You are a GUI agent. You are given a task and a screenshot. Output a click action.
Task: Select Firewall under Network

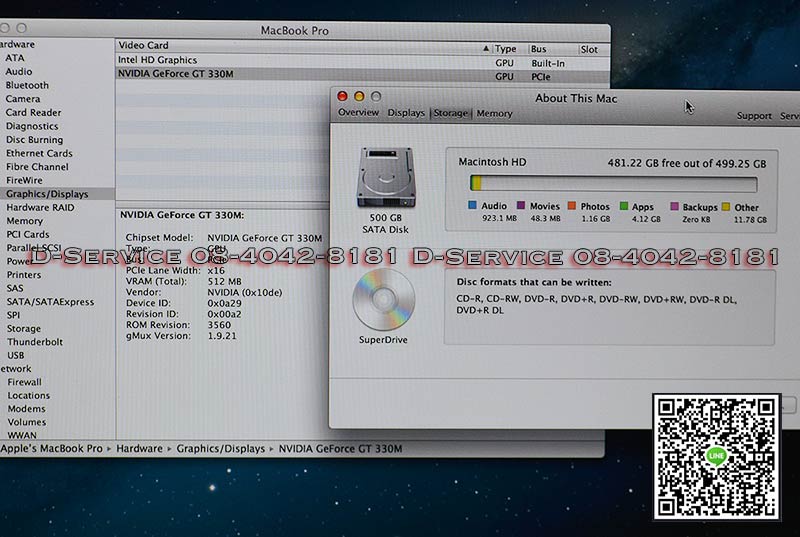coord(24,381)
